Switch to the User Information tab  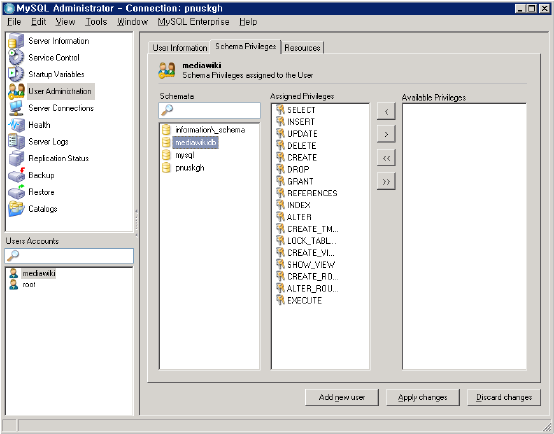[179, 48]
